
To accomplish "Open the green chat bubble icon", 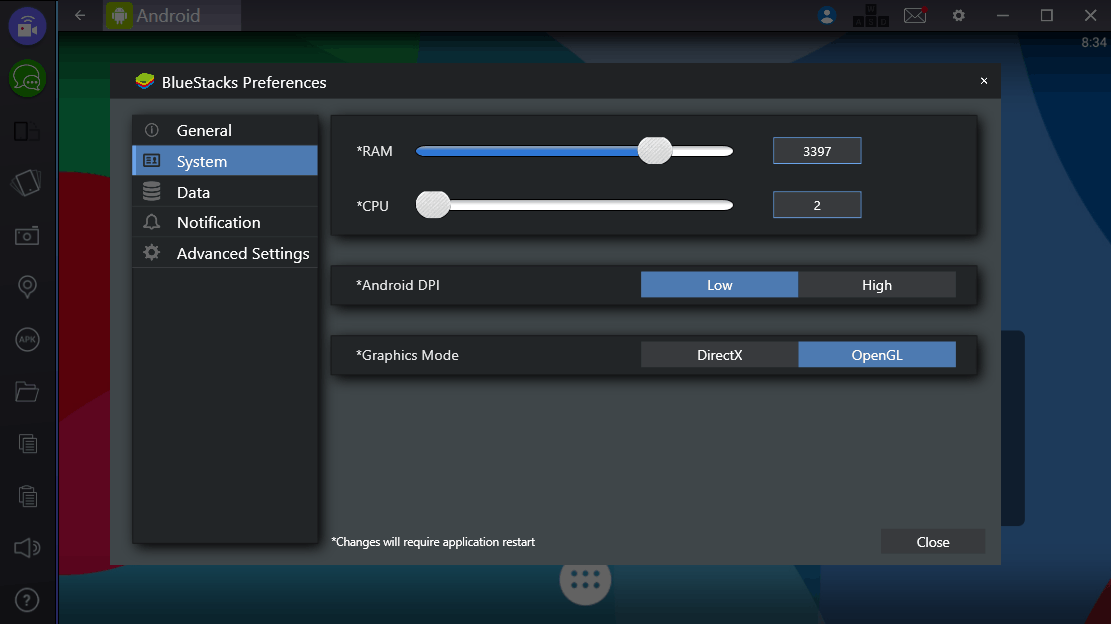I will click(27, 79).
